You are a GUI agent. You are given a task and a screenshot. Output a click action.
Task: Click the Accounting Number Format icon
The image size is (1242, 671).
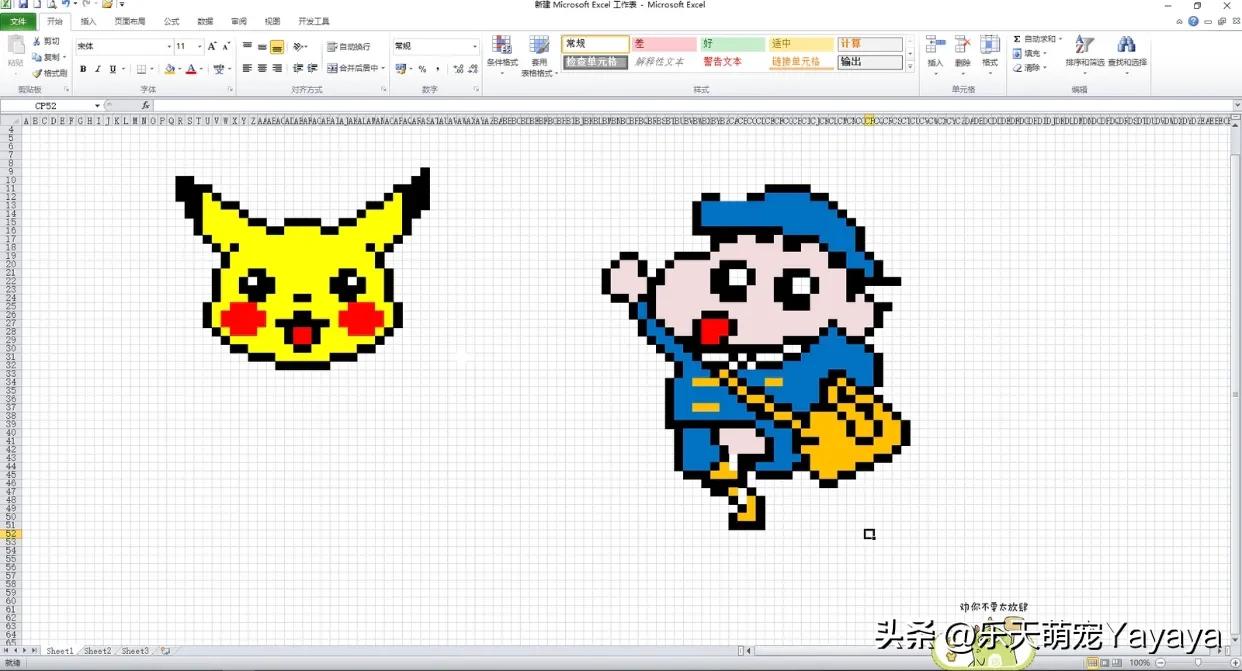coord(400,69)
